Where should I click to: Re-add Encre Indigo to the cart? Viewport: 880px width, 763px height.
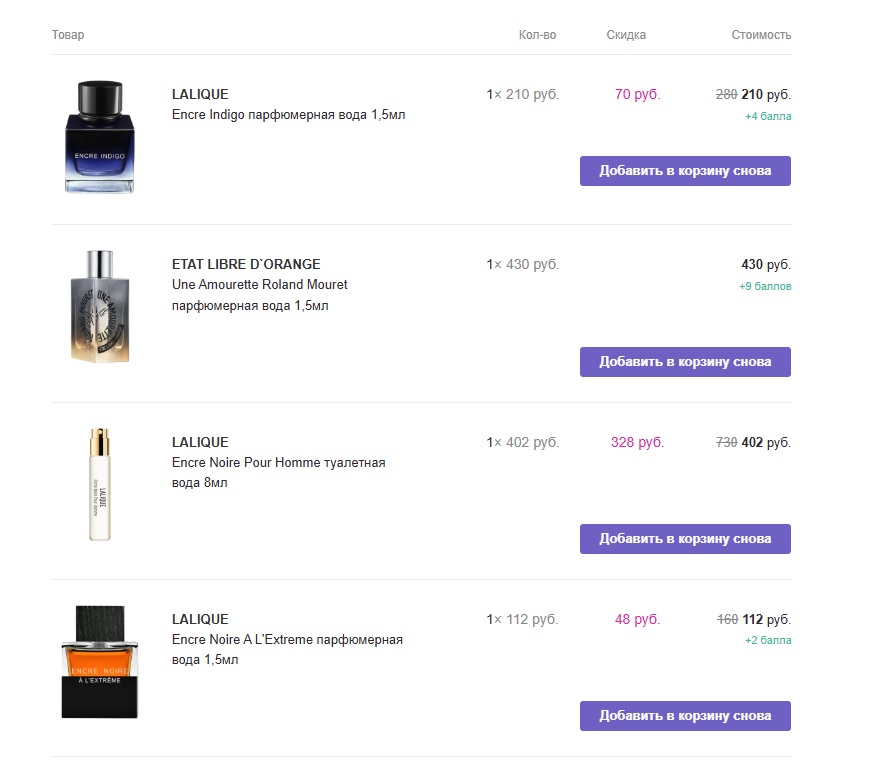(x=685, y=171)
